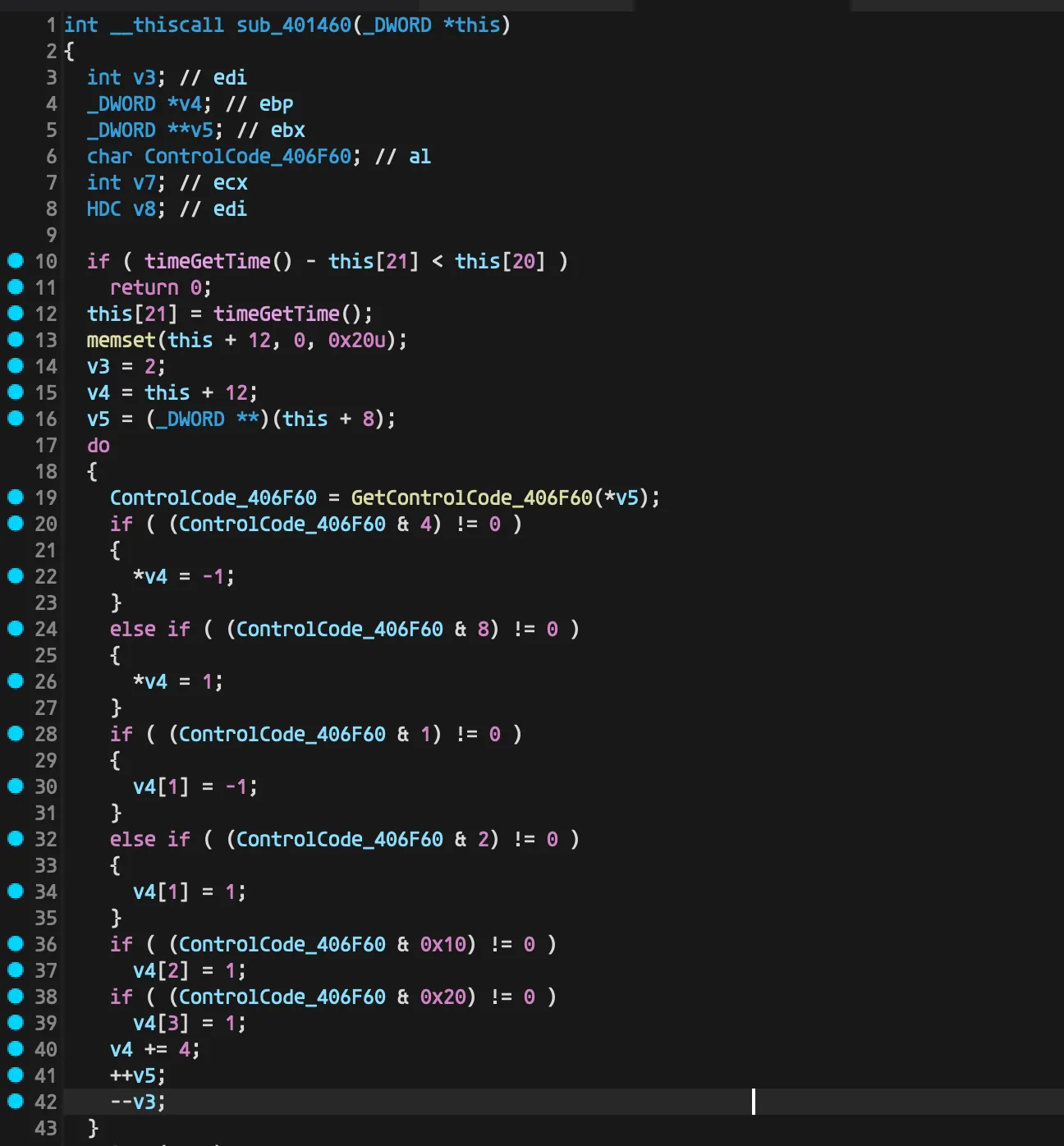Toggle the breakpoint dot on line 11

coord(16,287)
